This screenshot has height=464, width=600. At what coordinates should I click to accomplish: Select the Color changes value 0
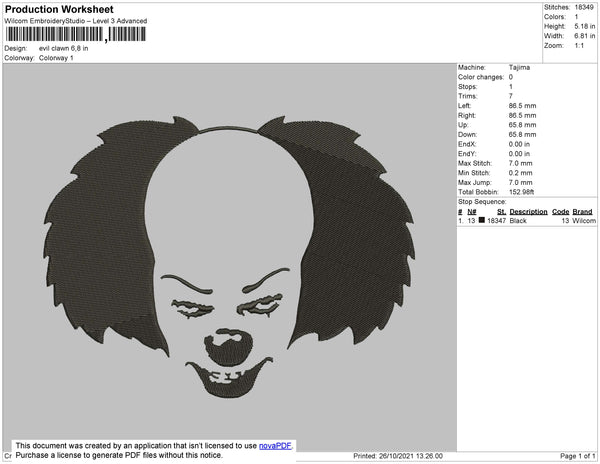[x=511, y=77]
